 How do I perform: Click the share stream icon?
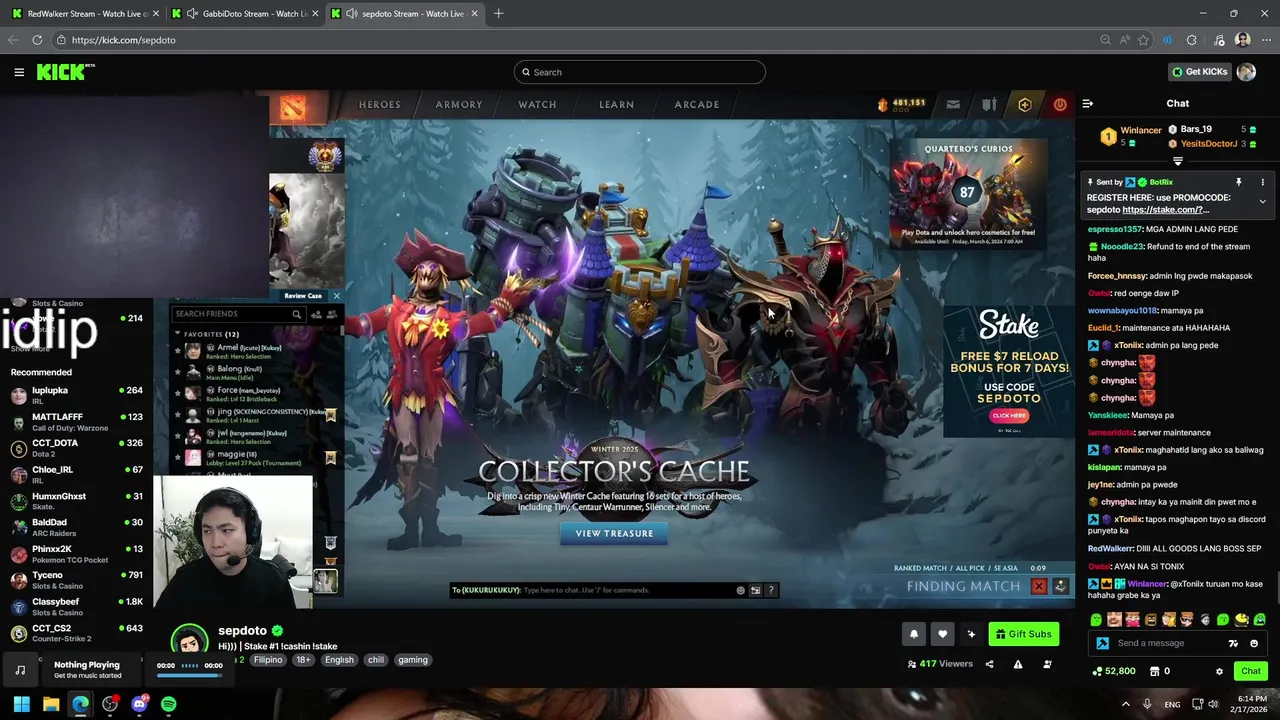tap(989, 664)
